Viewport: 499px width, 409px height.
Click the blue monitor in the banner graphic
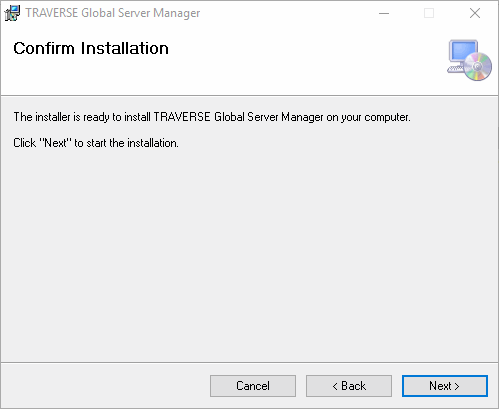coord(464,51)
